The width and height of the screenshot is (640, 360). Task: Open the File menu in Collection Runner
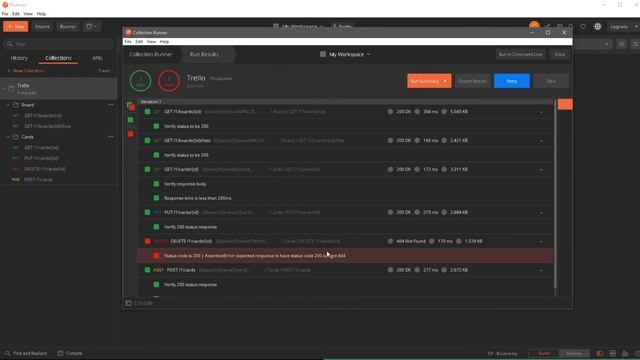coord(128,42)
